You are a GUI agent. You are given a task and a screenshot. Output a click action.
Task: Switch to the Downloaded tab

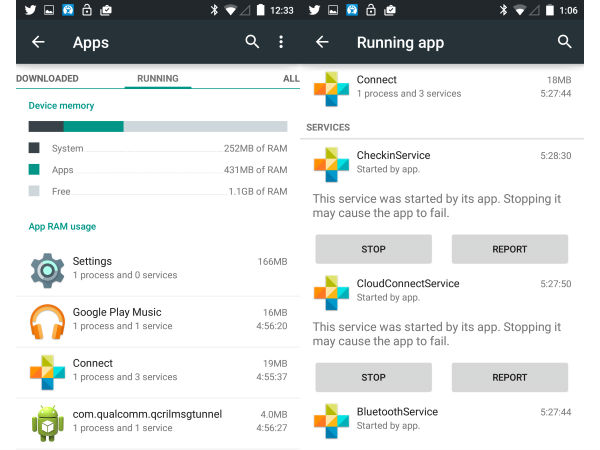point(47,78)
